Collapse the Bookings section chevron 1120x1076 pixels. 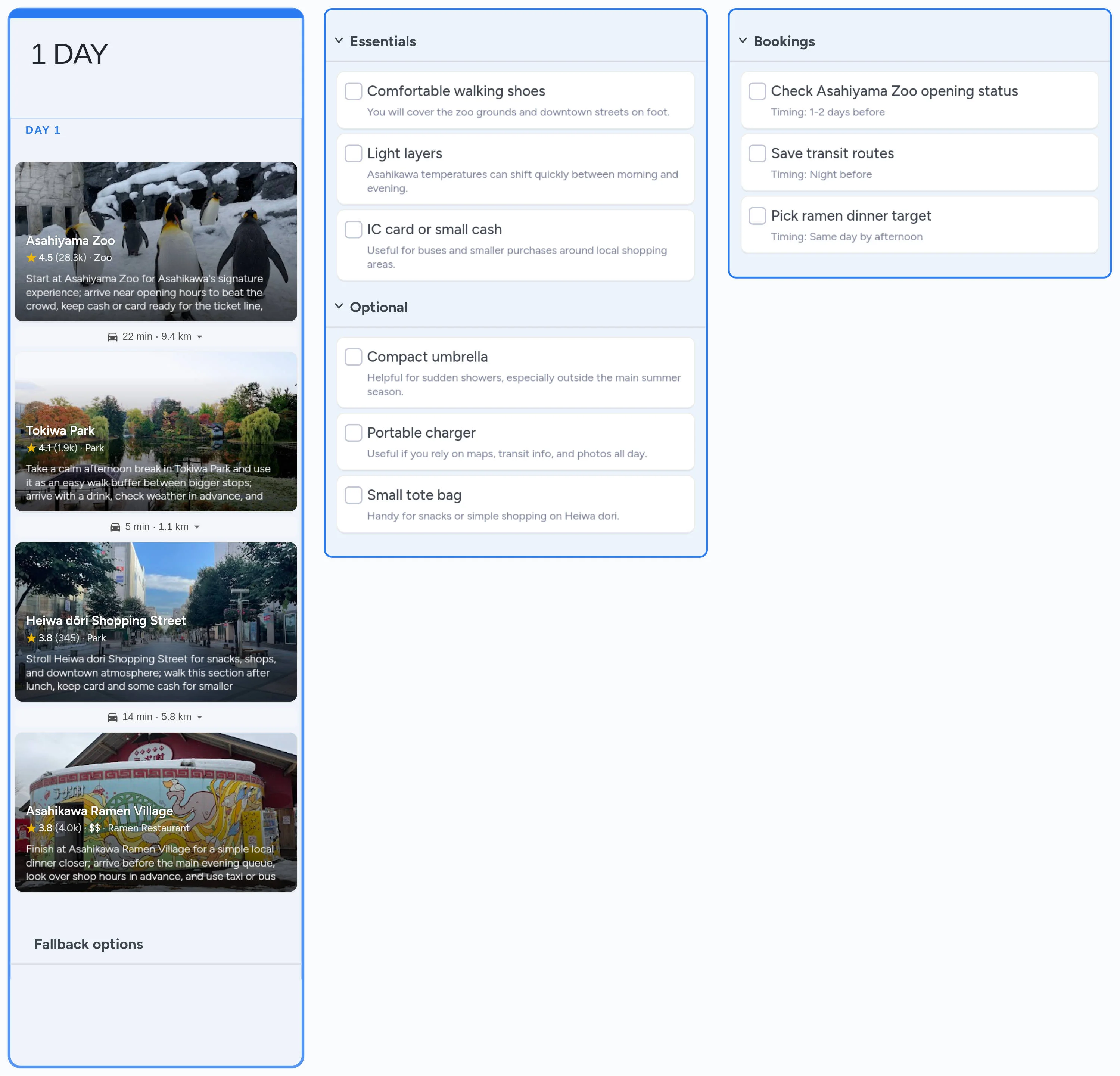pos(743,41)
